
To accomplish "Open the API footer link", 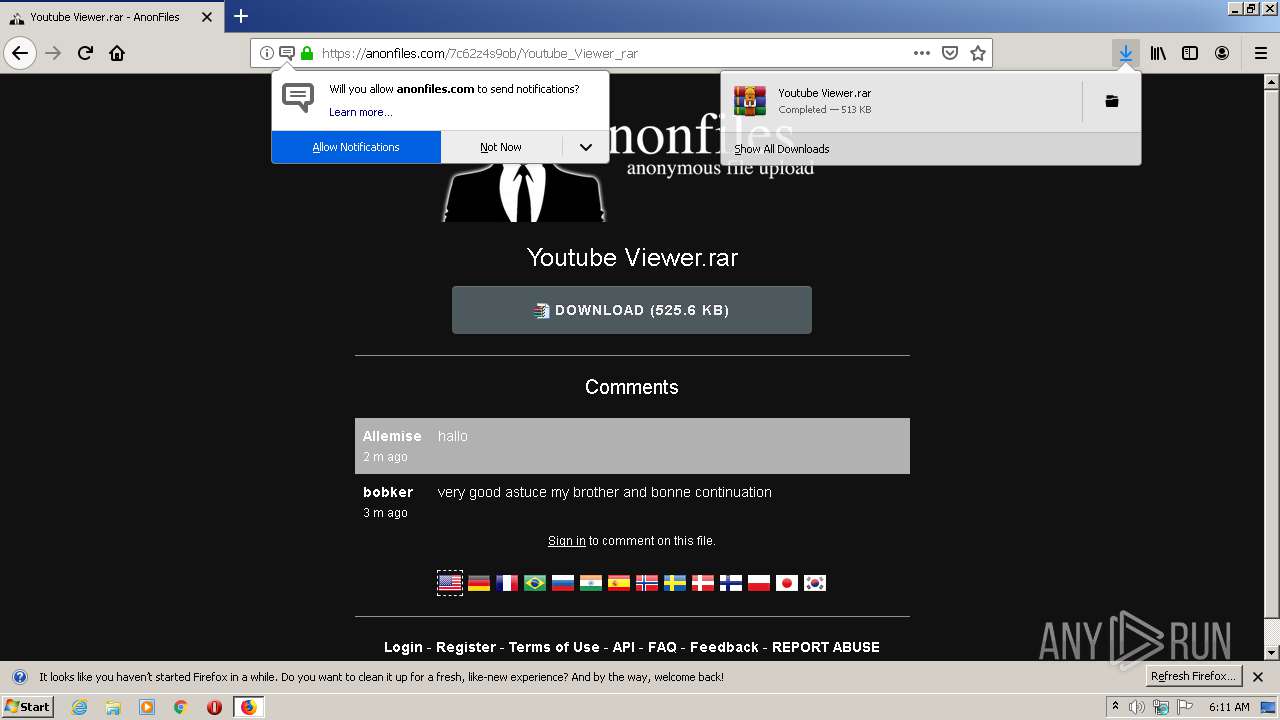I will [624, 647].
